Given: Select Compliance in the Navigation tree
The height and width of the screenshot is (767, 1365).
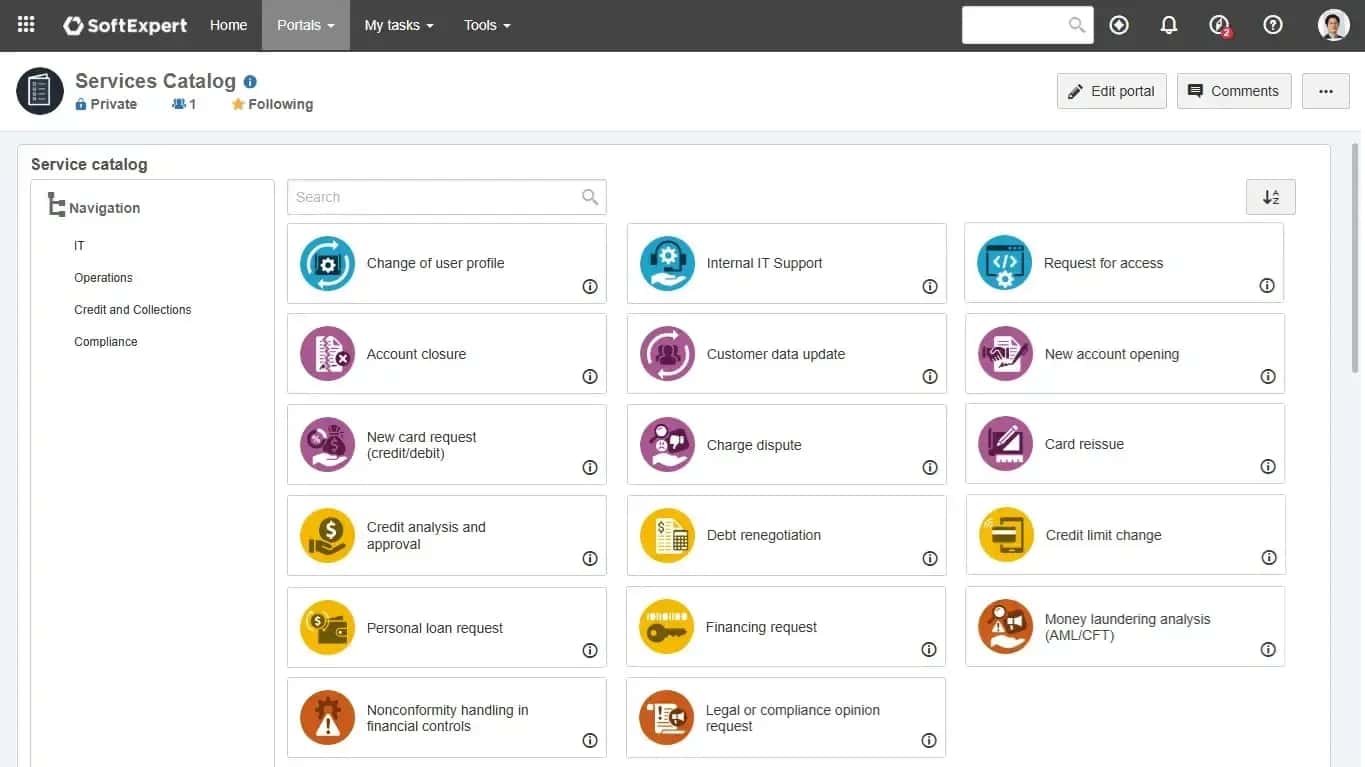Looking at the screenshot, I should pos(106,342).
